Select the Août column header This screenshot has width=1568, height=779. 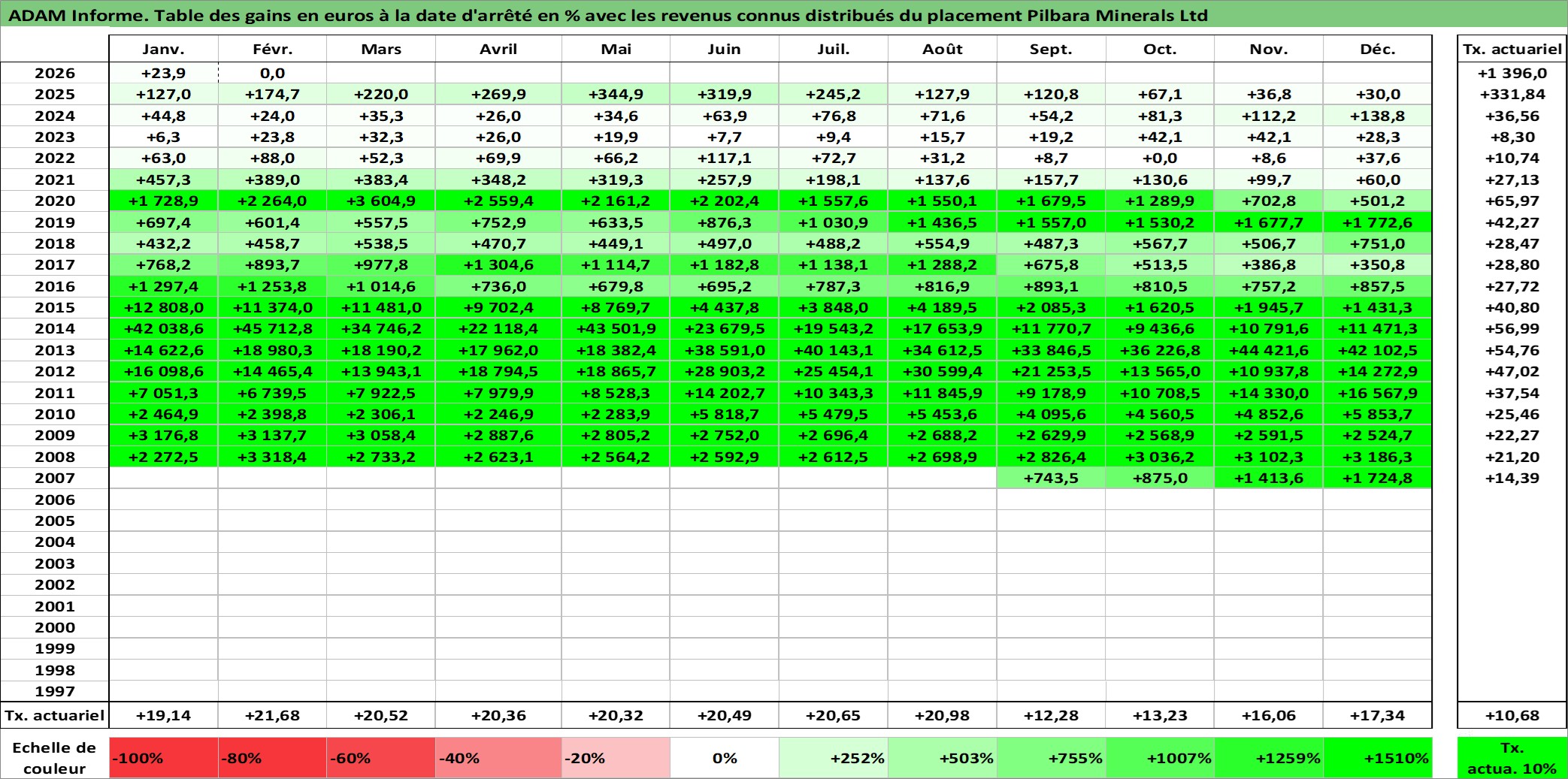coord(943,49)
